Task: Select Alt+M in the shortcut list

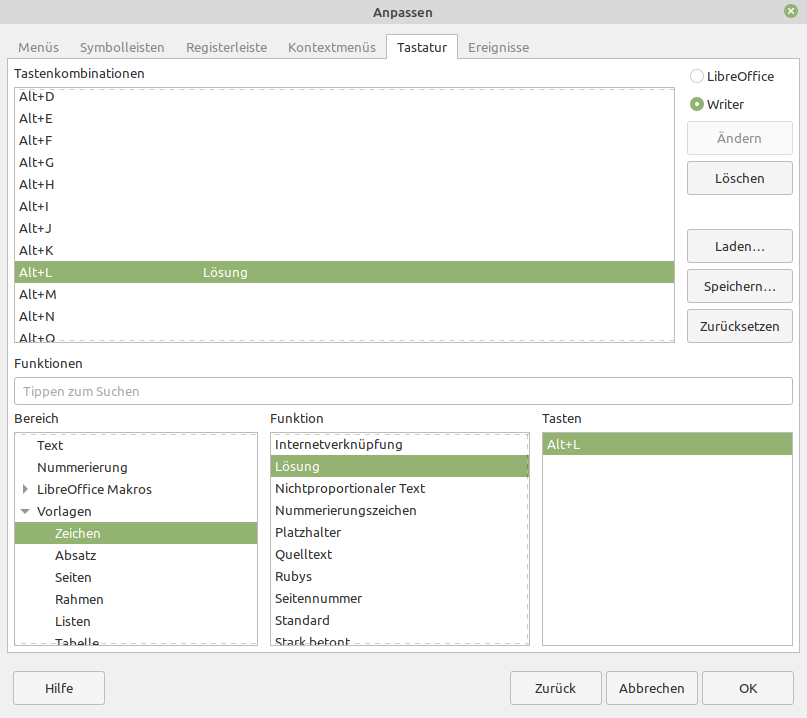Action: tap(38, 294)
